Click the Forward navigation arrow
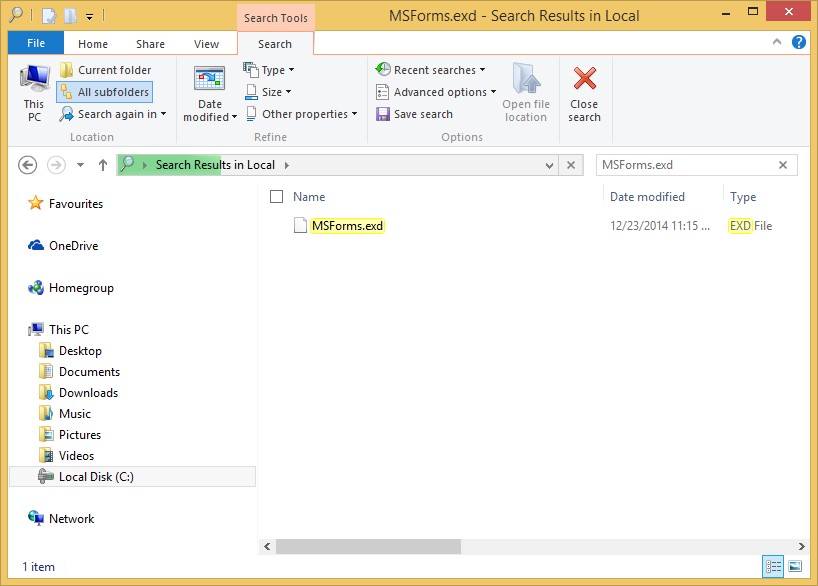This screenshot has width=818, height=586. pyautogui.click(x=56, y=165)
